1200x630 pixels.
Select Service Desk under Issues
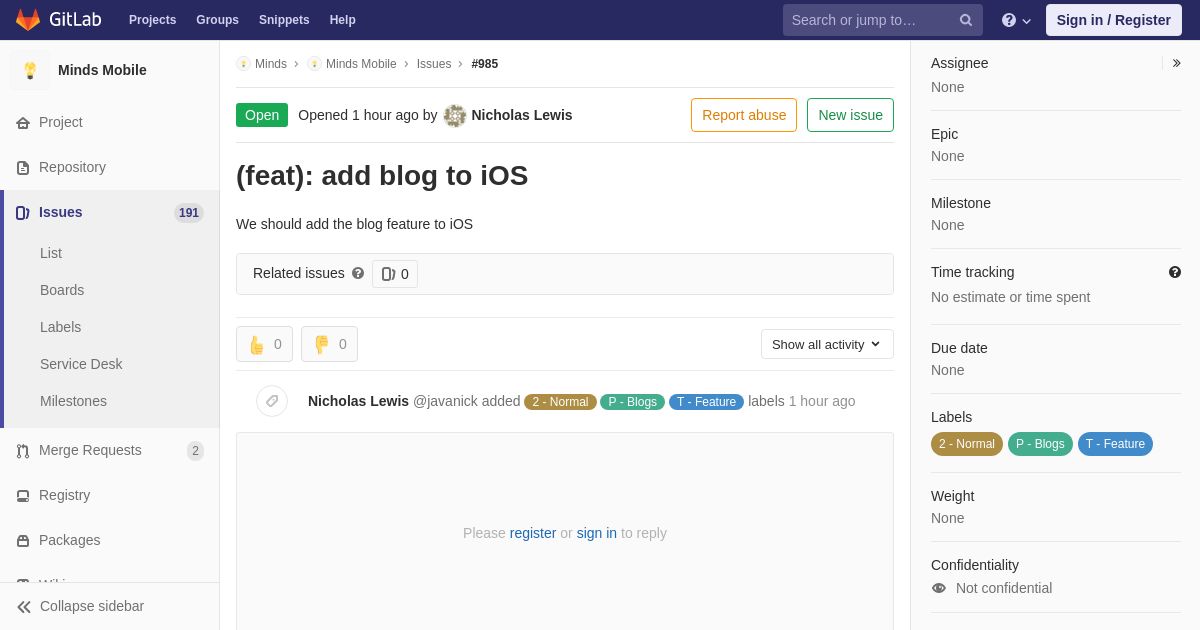pos(81,364)
